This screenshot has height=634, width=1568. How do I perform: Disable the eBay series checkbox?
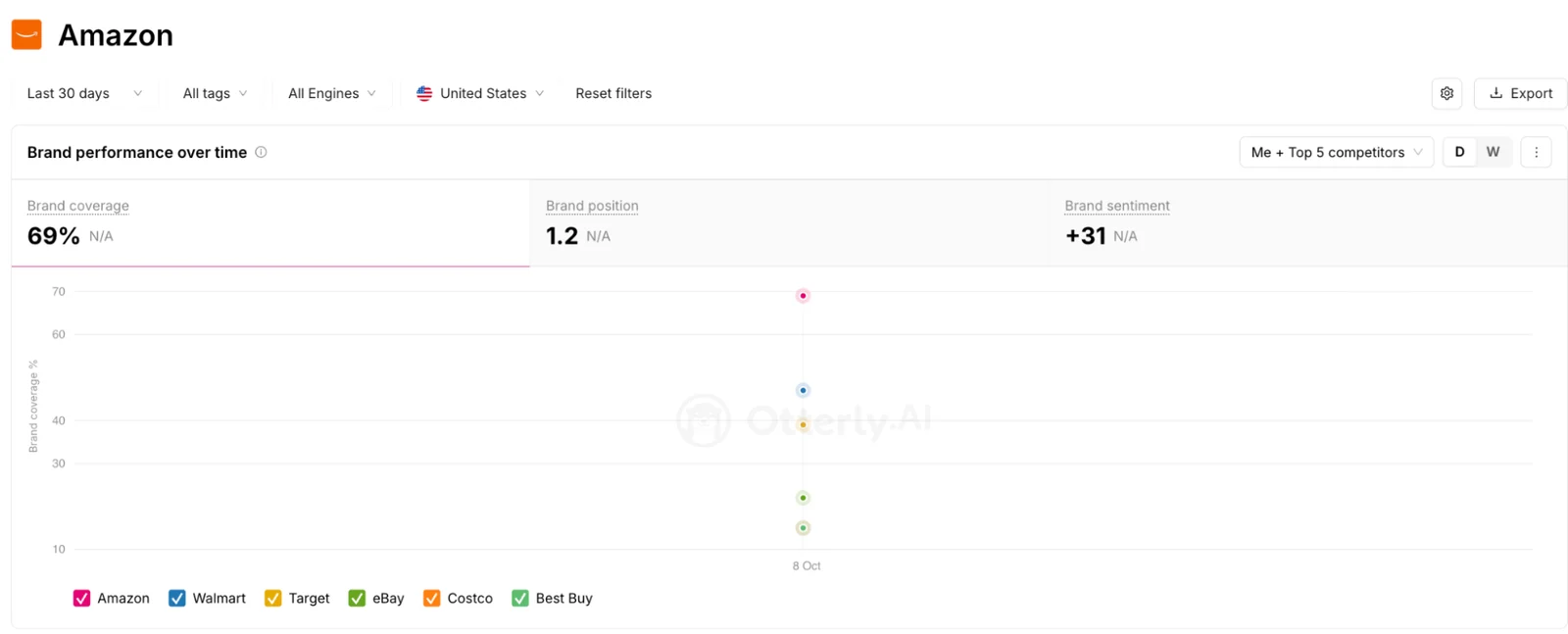(357, 598)
